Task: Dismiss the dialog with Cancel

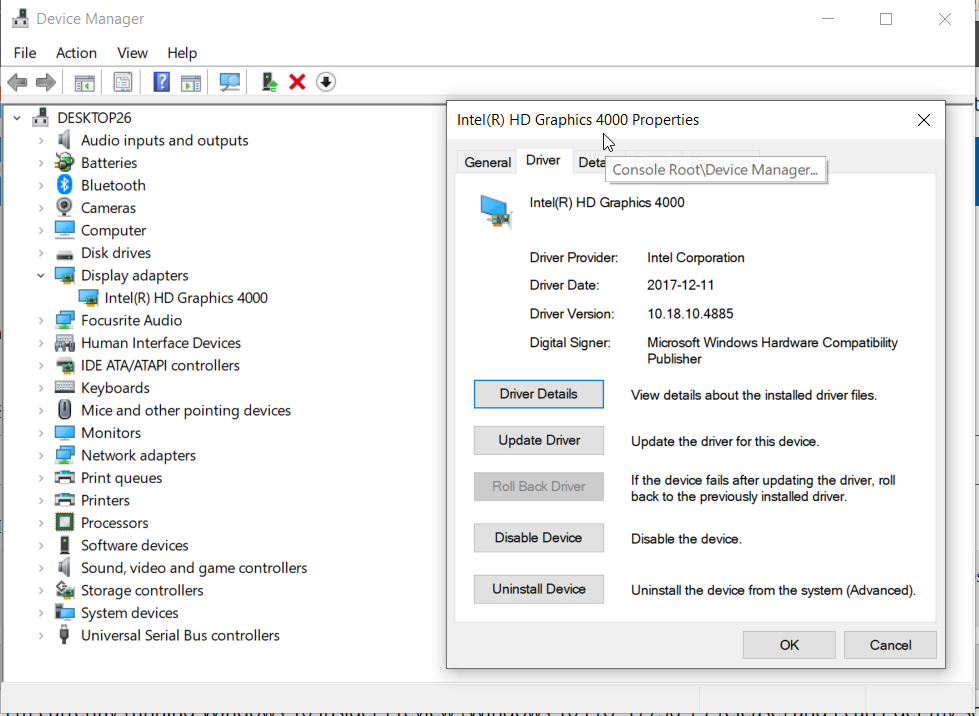Action: [x=890, y=645]
